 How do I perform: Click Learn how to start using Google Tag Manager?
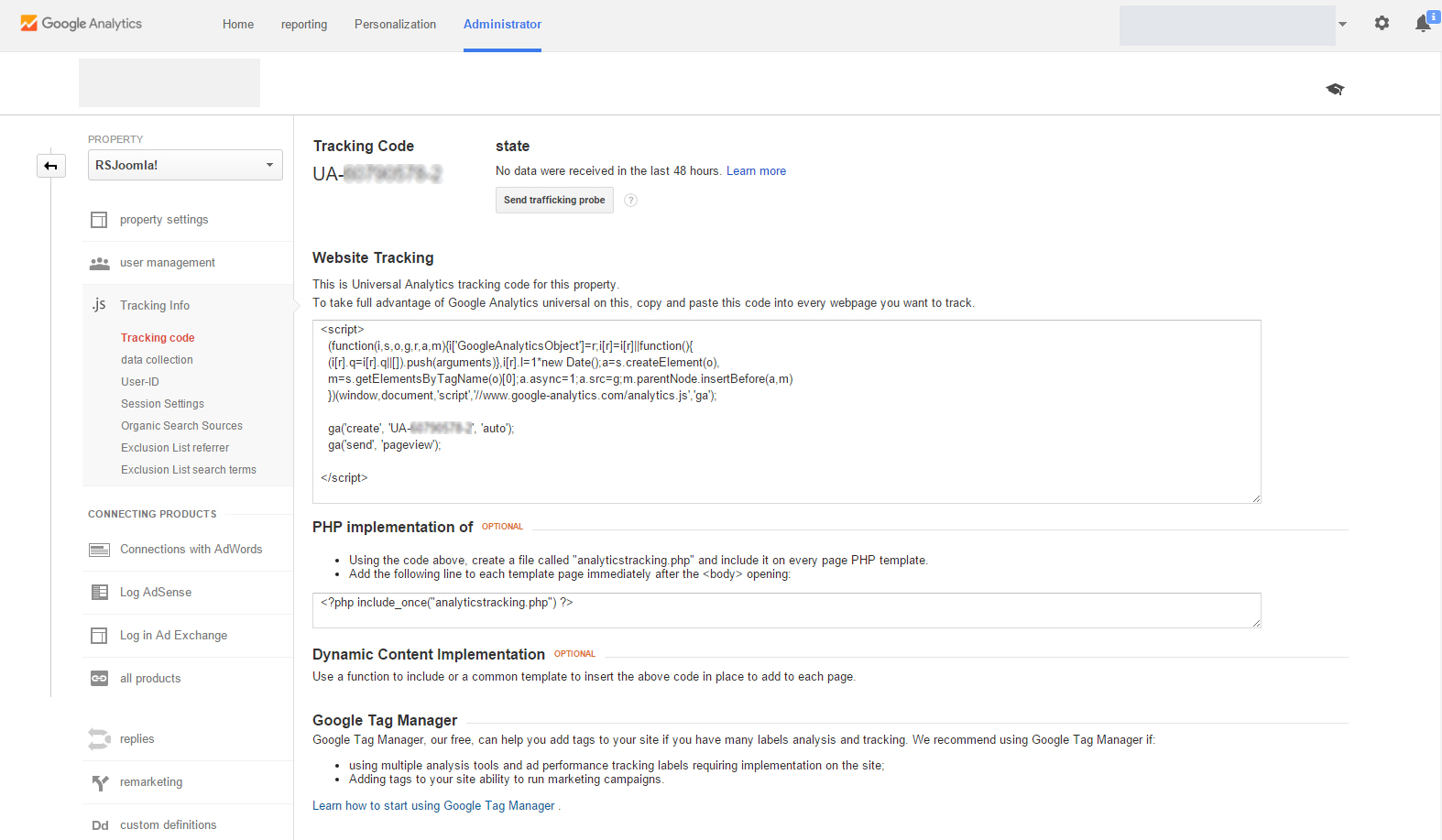point(433,806)
